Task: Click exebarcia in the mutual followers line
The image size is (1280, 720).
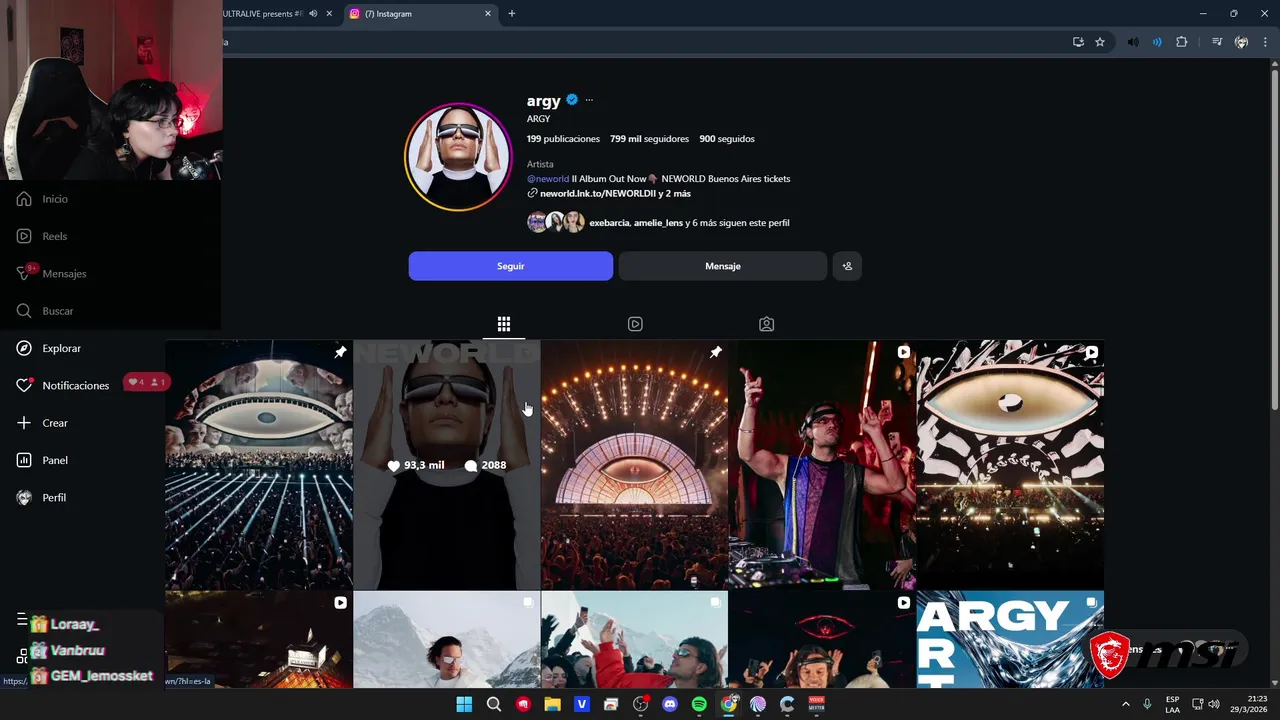Action: (609, 223)
